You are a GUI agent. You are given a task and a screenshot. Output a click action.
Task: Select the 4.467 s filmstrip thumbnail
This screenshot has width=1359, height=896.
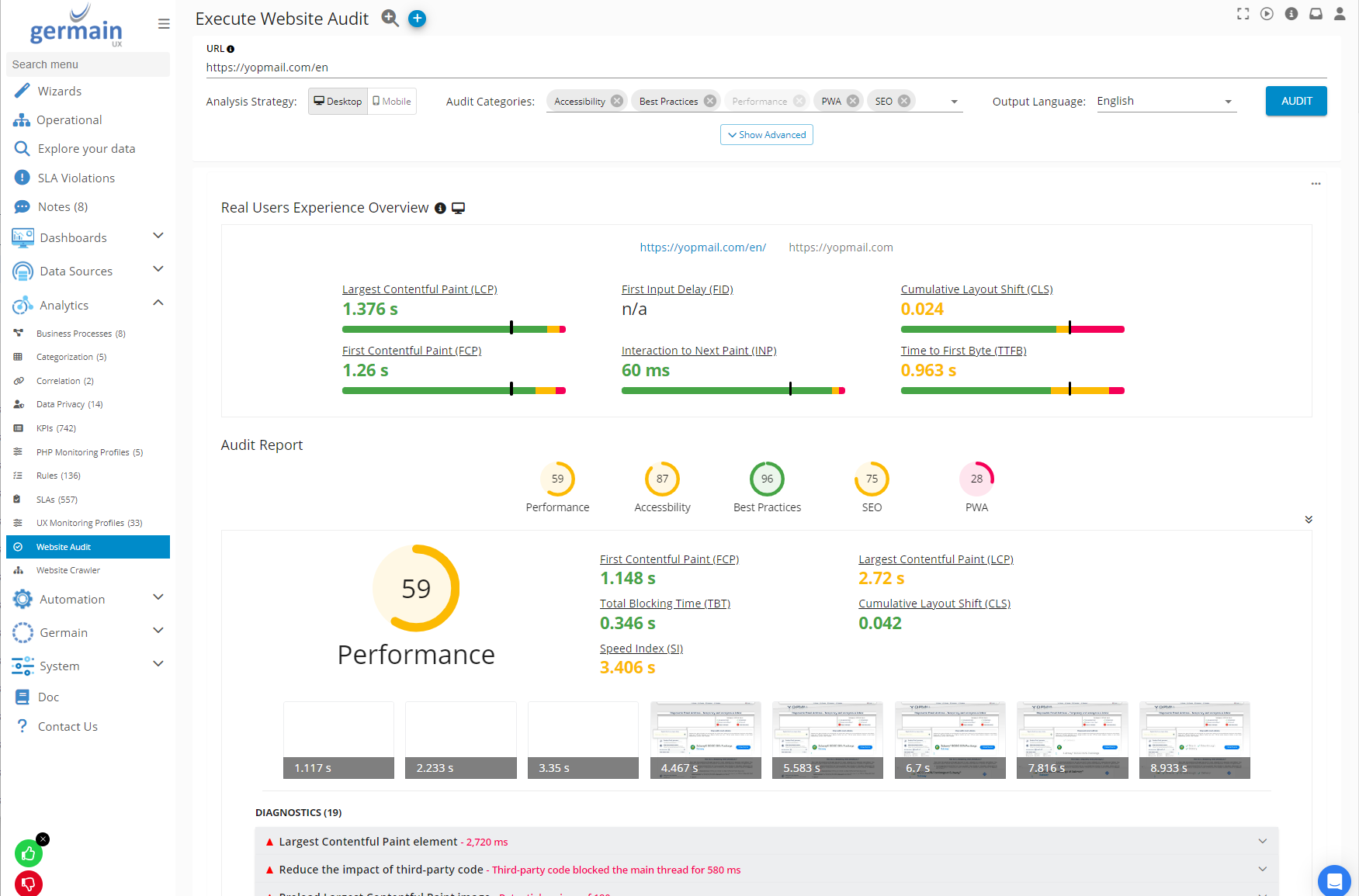[705, 739]
